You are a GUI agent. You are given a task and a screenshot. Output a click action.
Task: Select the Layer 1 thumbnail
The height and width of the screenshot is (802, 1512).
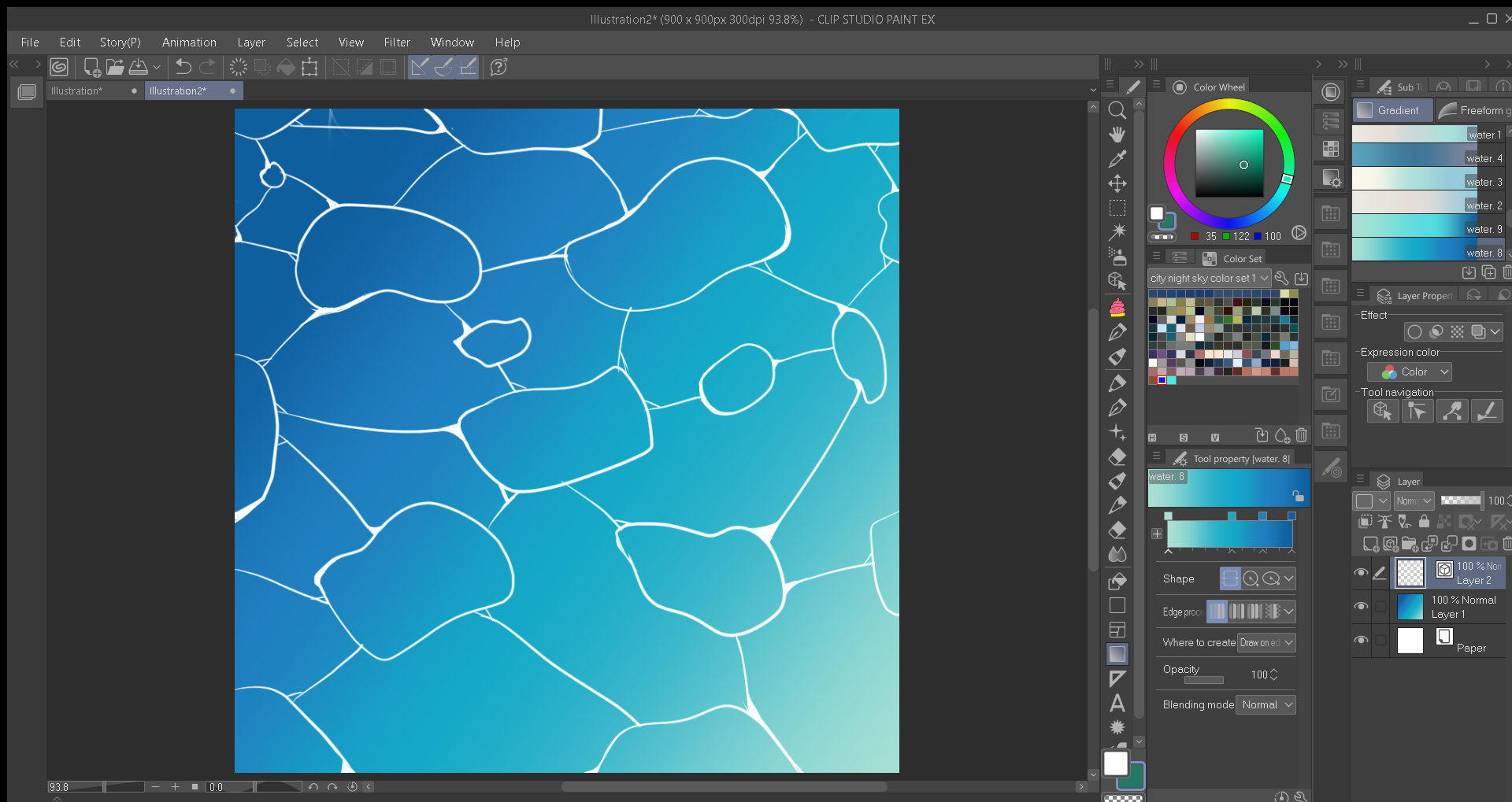click(1410, 607)
